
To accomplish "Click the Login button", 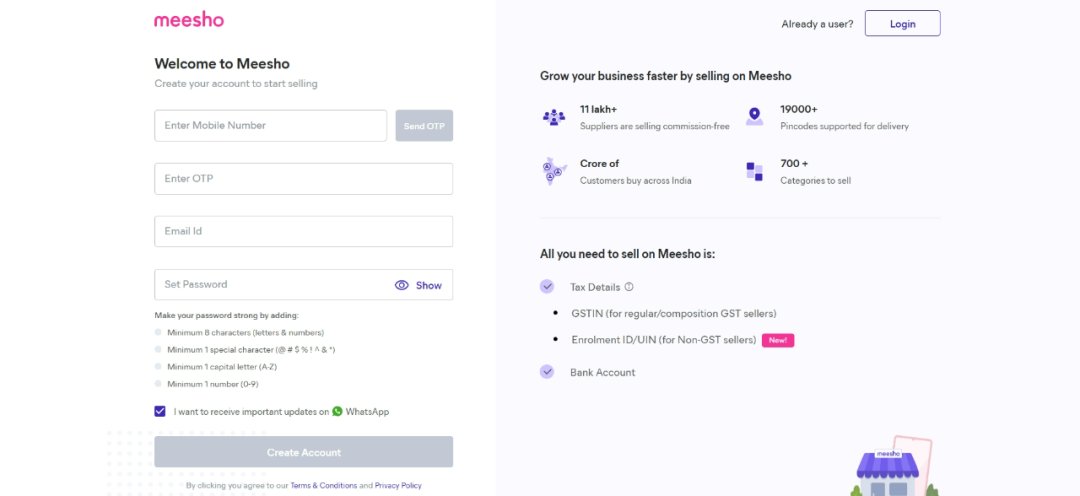I will point(902,24).
